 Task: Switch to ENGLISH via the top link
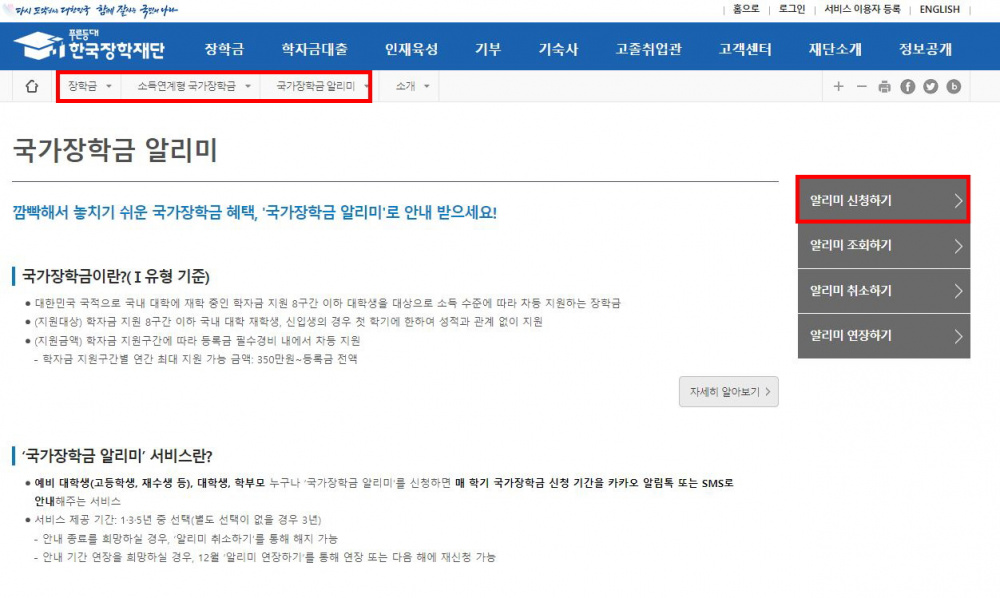(x=938, y=10)
